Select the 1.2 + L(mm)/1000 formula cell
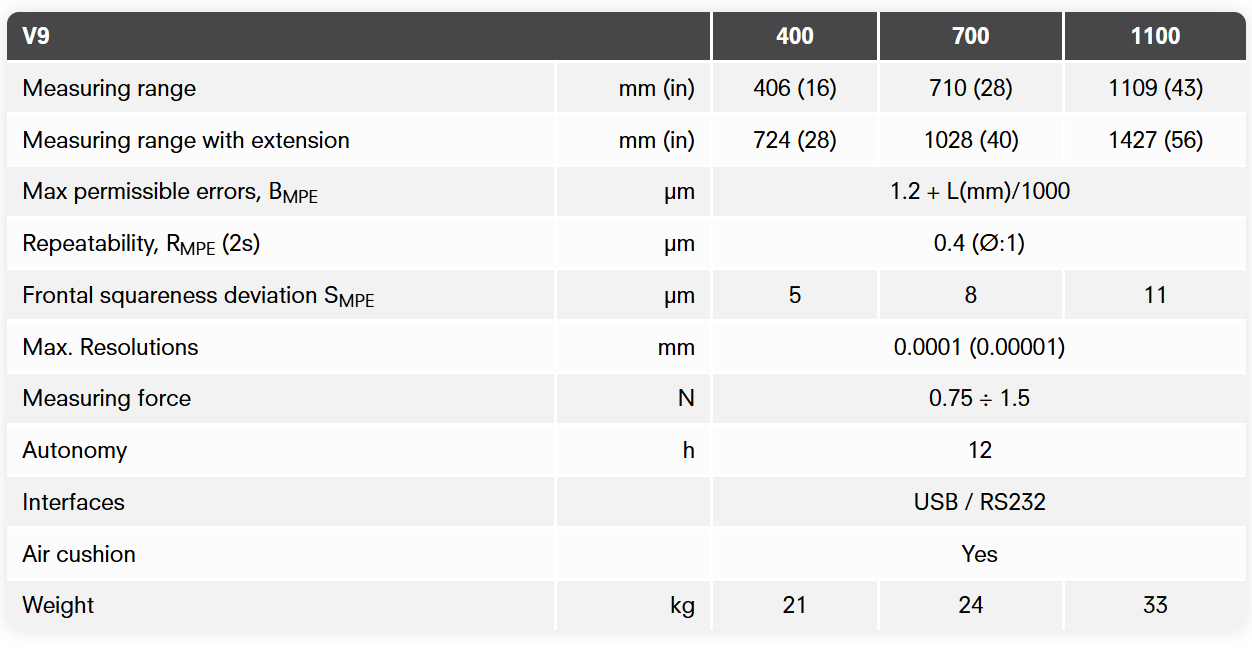 (980, 192)
